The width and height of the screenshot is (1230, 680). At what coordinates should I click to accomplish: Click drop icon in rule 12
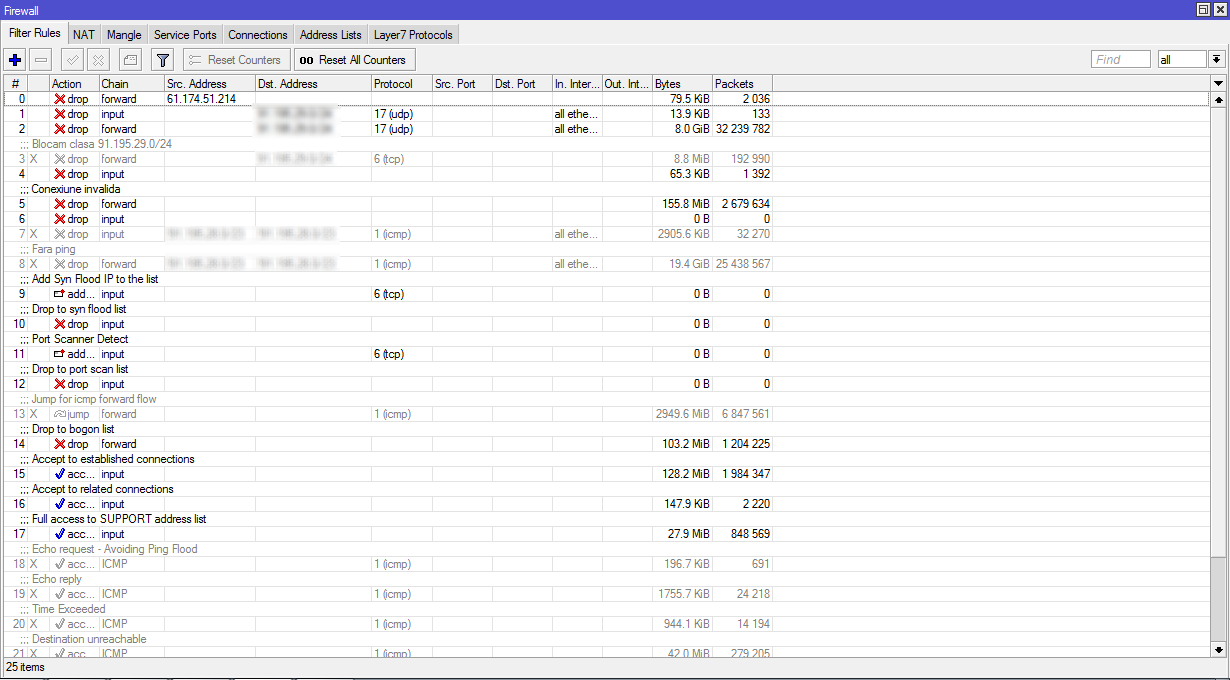[59, 384]
